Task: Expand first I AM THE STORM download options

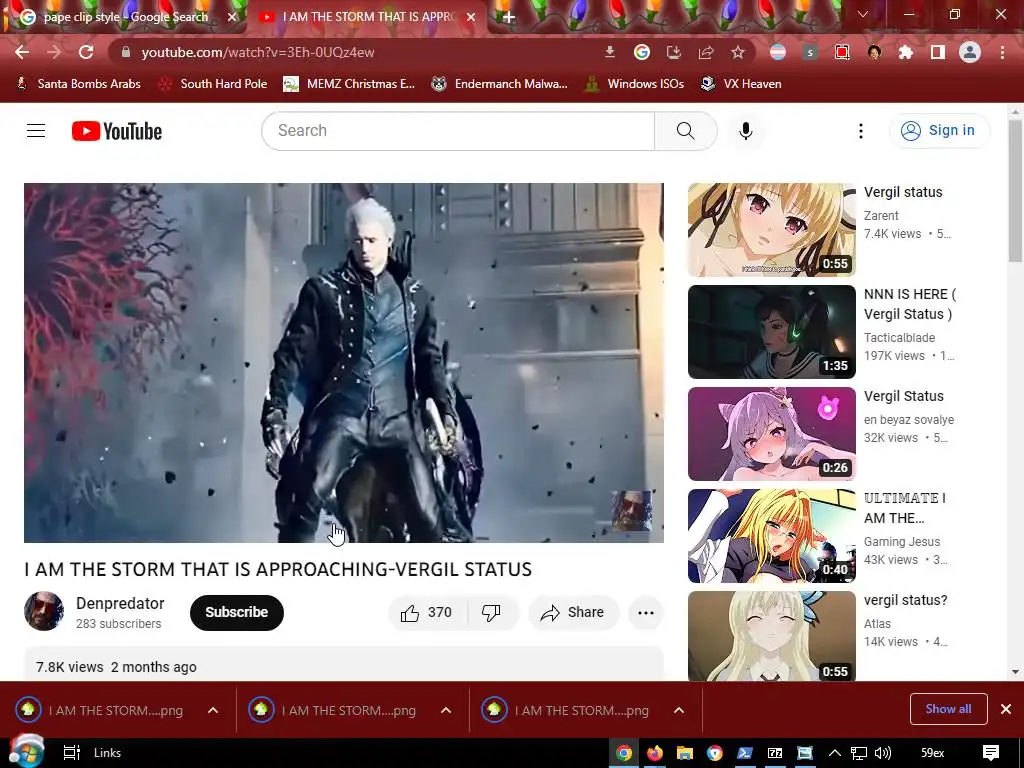Action: [213, 711]
